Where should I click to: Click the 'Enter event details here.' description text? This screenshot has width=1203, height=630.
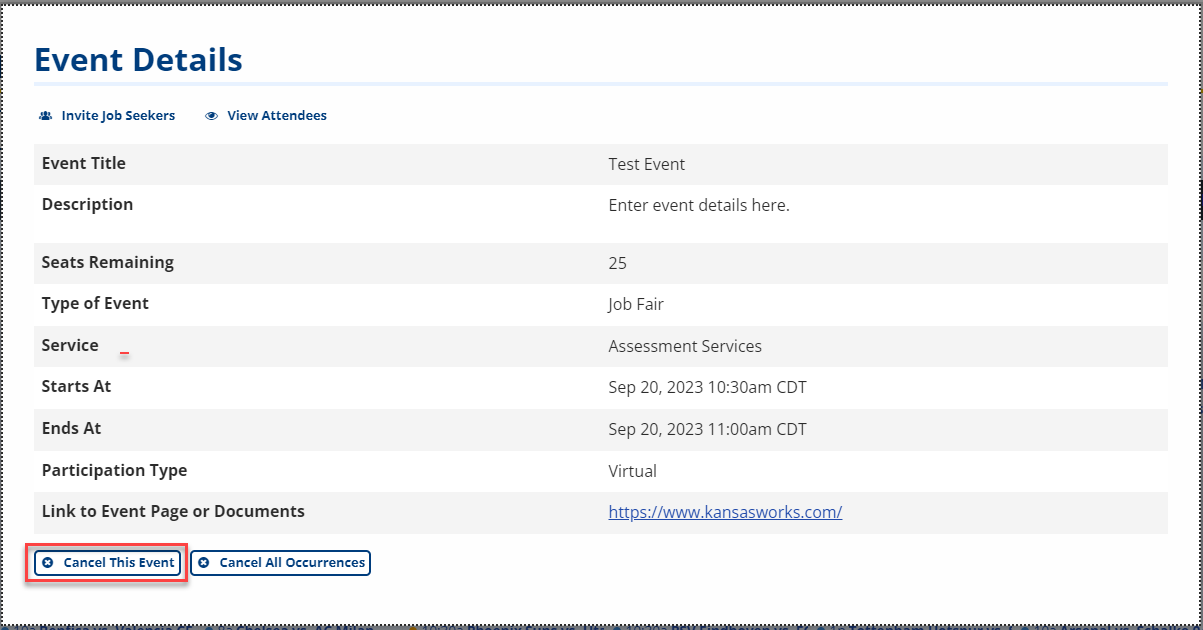click(x=698, y=205)
